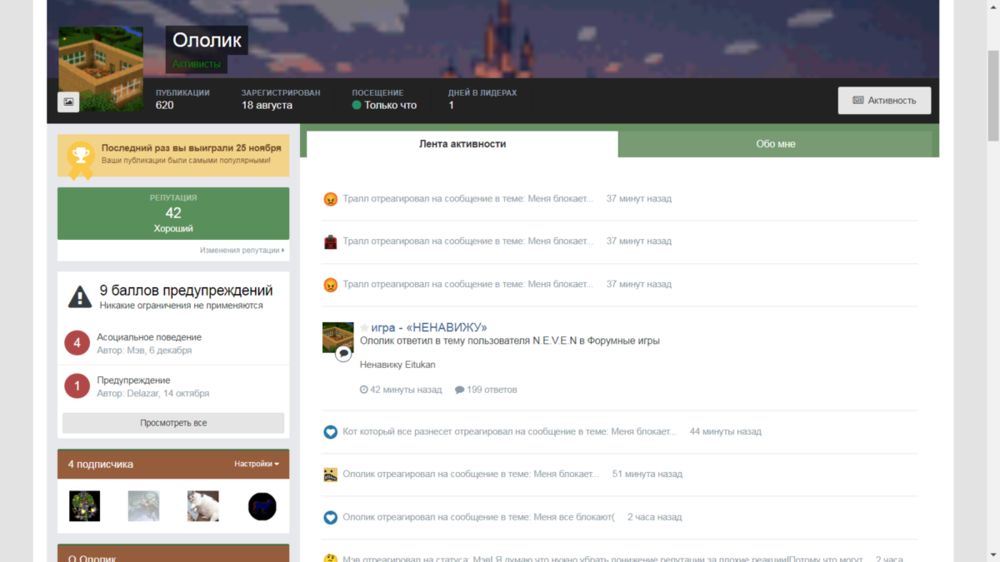Open the Меня все блокают( reaction entry
Image resolution: width=1000 pixels, height=562 pixels.
[x=478, y=517]
